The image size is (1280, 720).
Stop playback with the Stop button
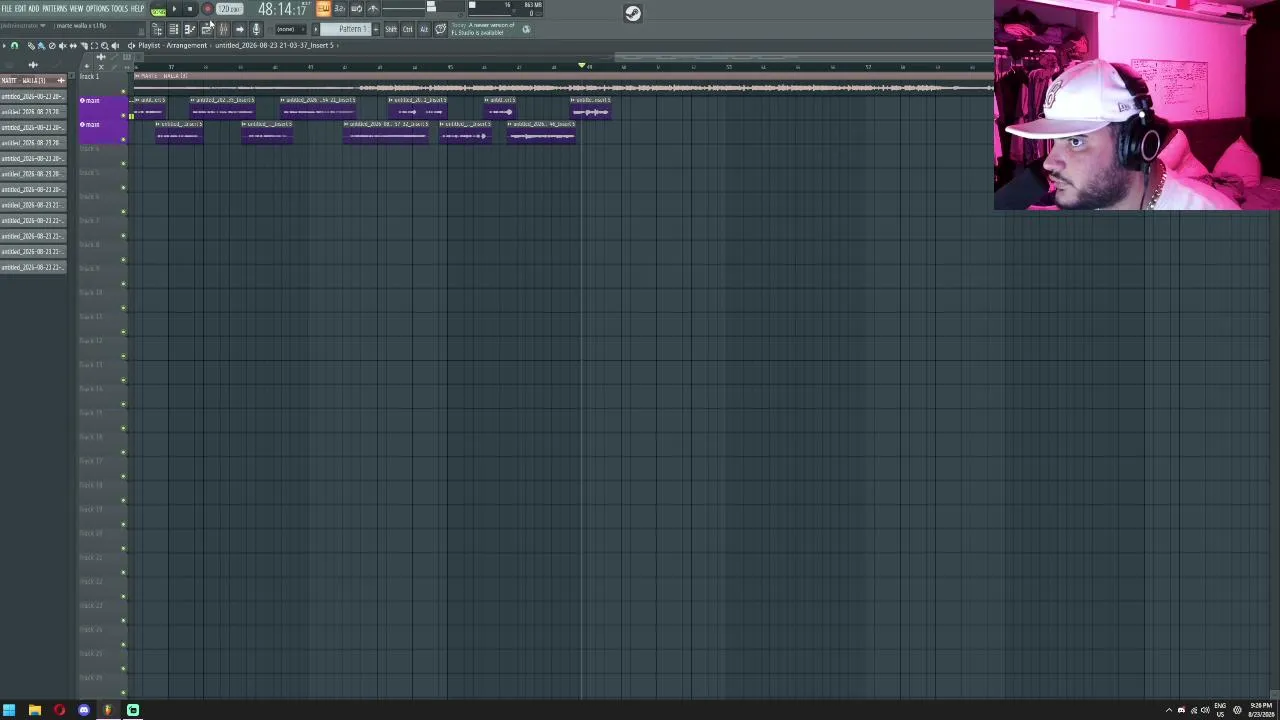190,9
